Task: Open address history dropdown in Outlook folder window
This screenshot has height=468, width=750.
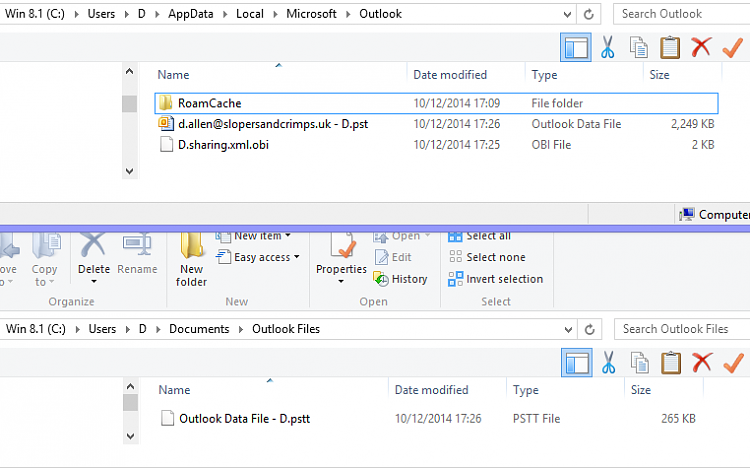Action: (x=567, y=14)
